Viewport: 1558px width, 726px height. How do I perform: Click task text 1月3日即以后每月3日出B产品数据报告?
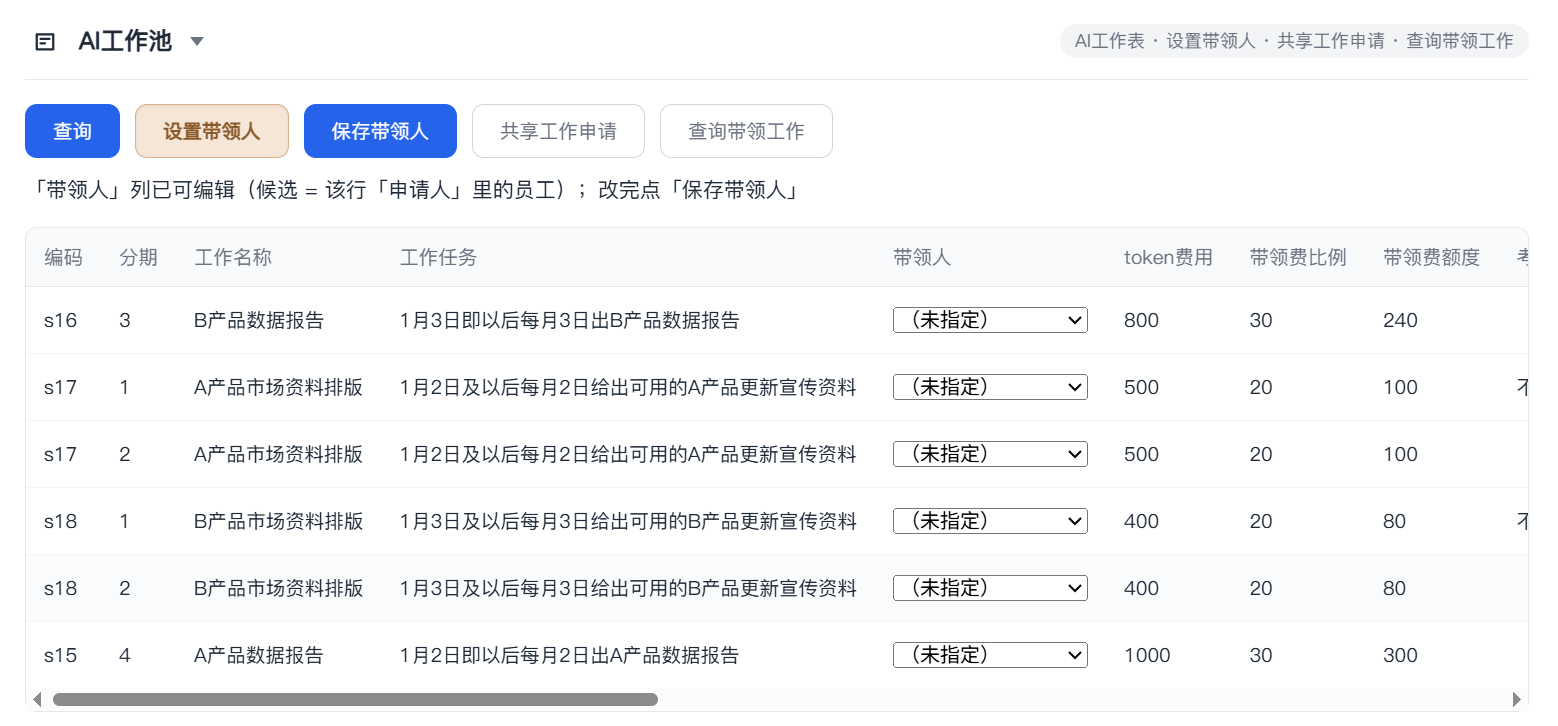pos(569,320)
